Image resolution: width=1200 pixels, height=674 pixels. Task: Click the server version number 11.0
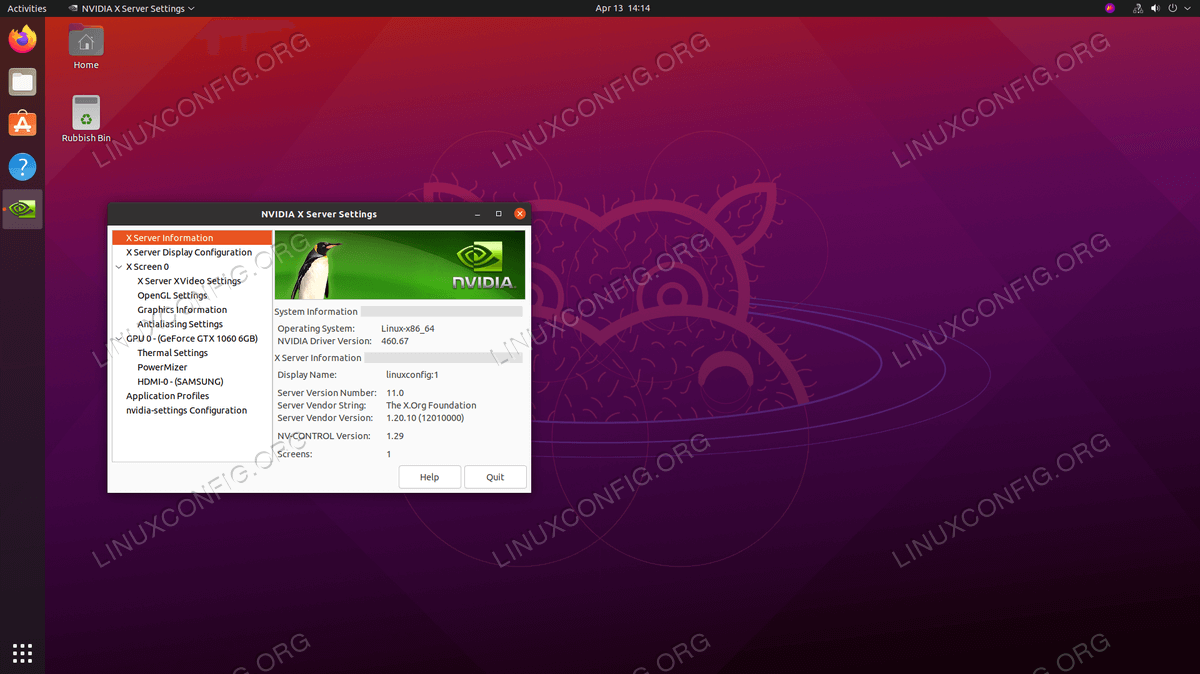coord(395,393)
